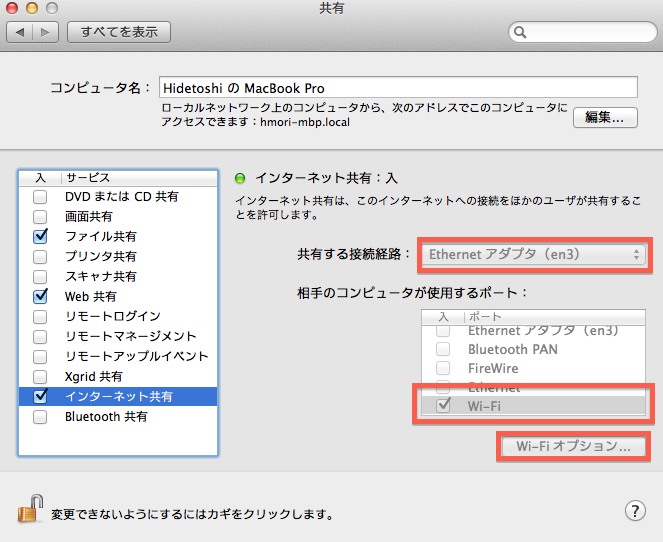The width and height of the screenshot is (663, 542).
Task: Select the Xgrid 共有 service row
Action: coord(118,376)
